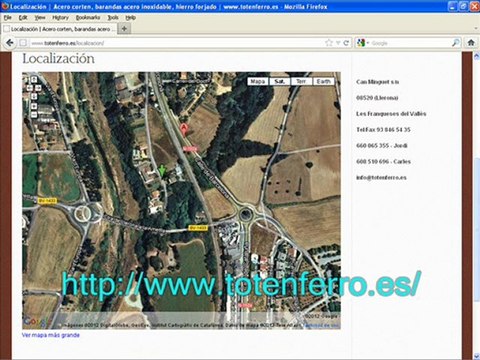
Task: Open the Google search engine selector
Action: coord(363,43)
